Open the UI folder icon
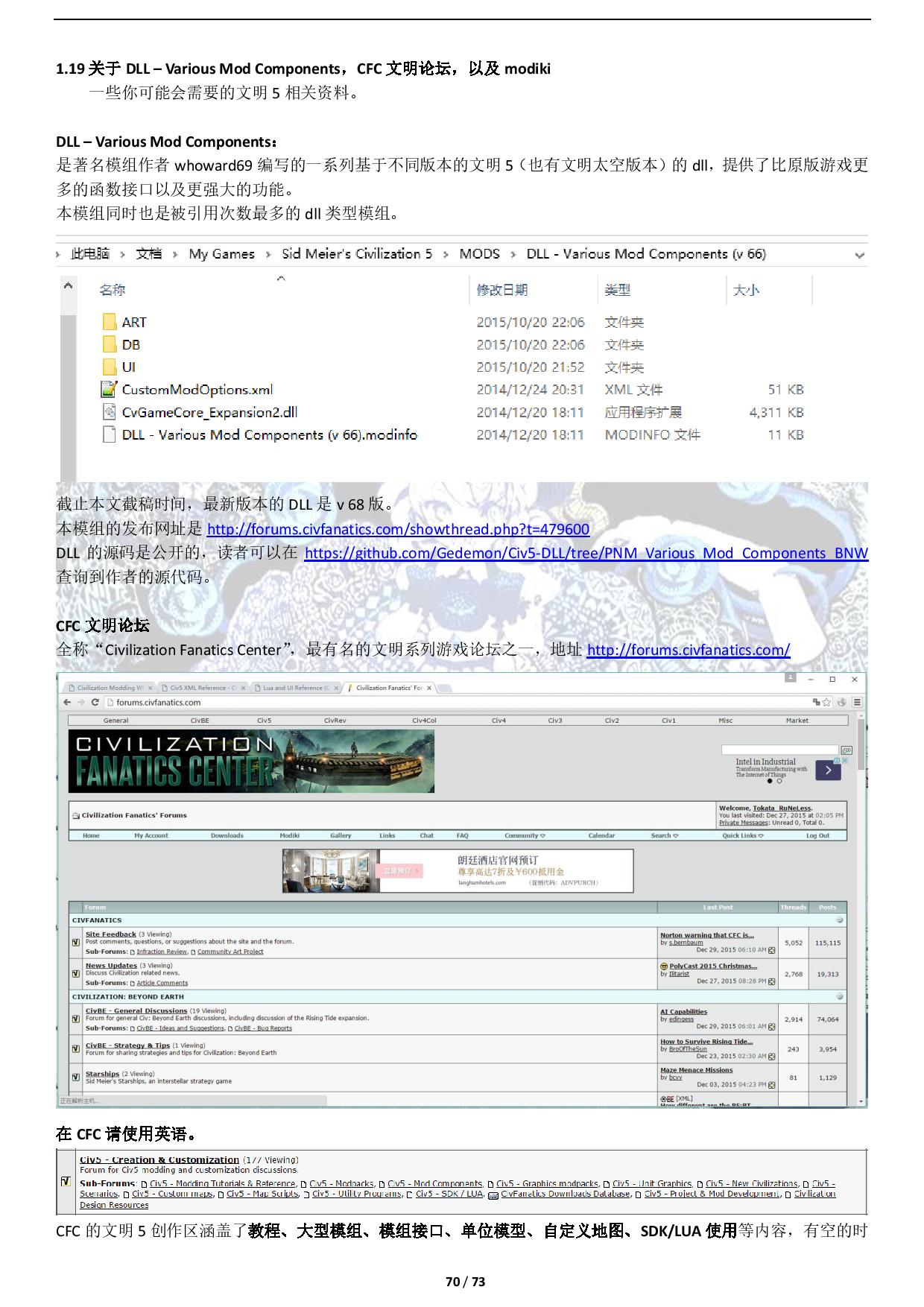Image resolution: width=924 pixels, height=1307 pixels. tap(110, 367)
